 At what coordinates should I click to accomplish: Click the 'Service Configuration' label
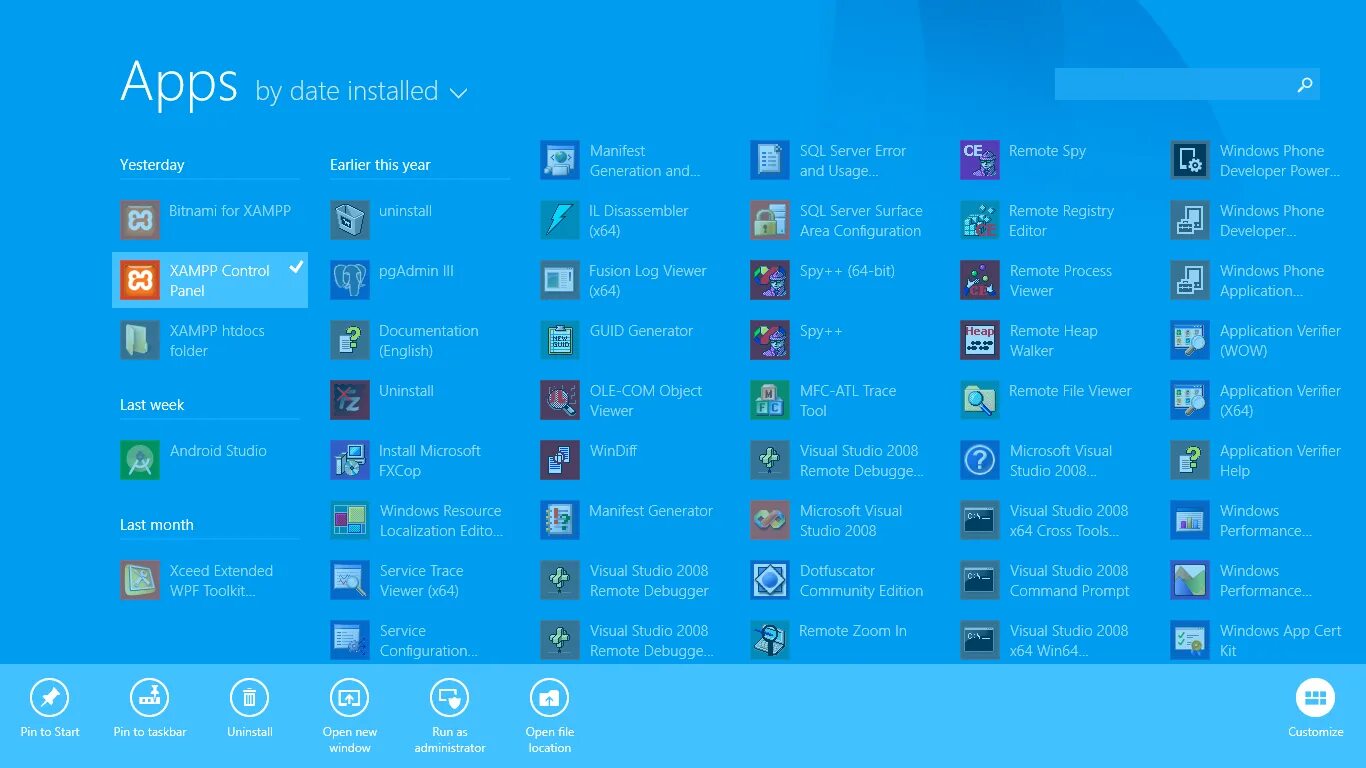[429, 641]
